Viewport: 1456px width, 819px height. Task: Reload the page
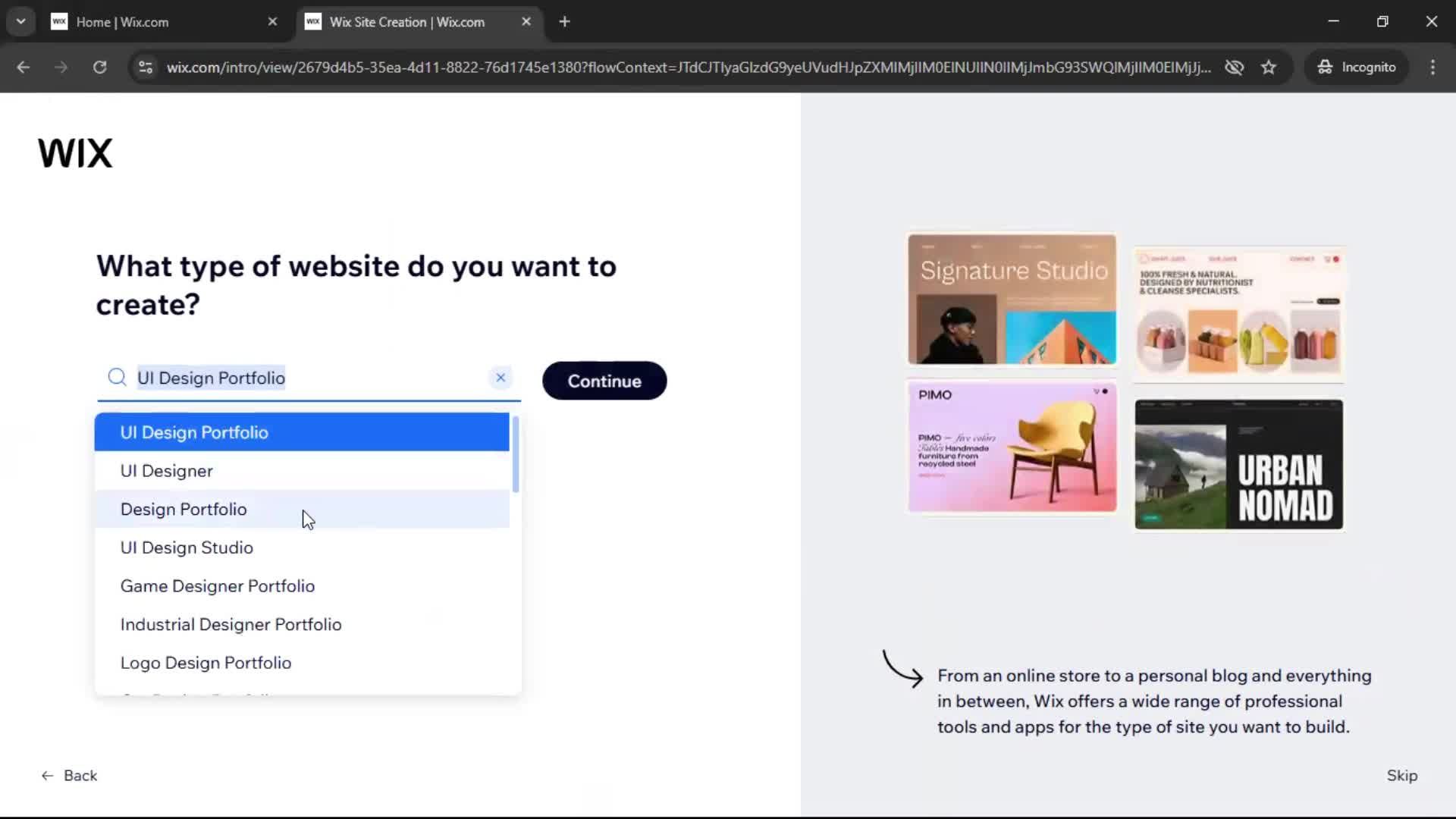pos(99,67)
